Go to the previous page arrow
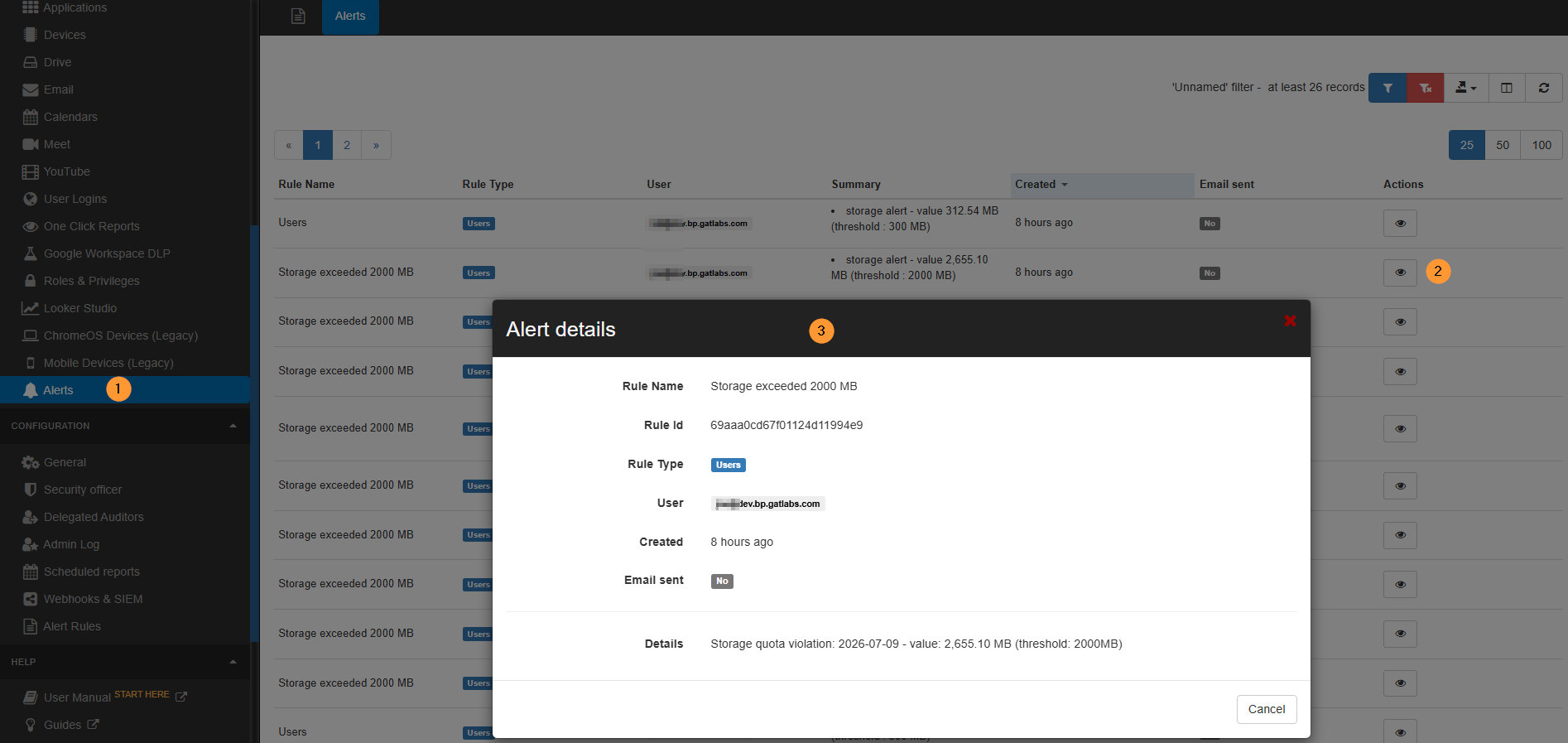Image resolution: width=1568 pixels, height=743 pixels. coord(288,145)
